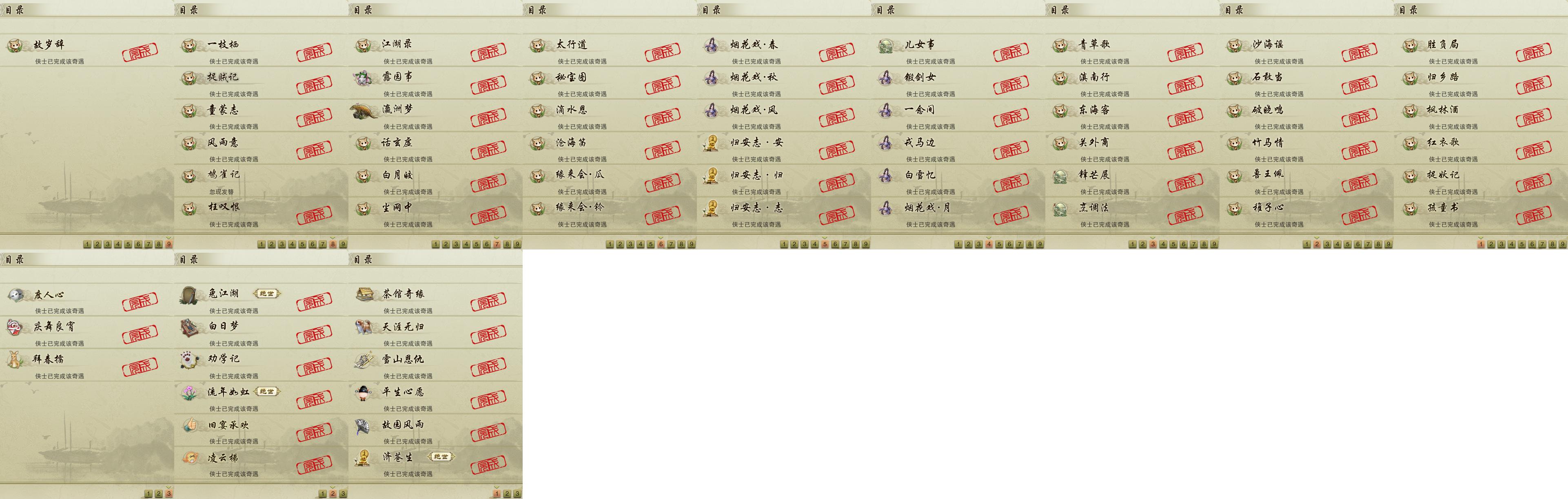This screenshot has width=1568, height=499.
Task: Select the 锋芒展 adventure entry
Action: (1132, 181)
